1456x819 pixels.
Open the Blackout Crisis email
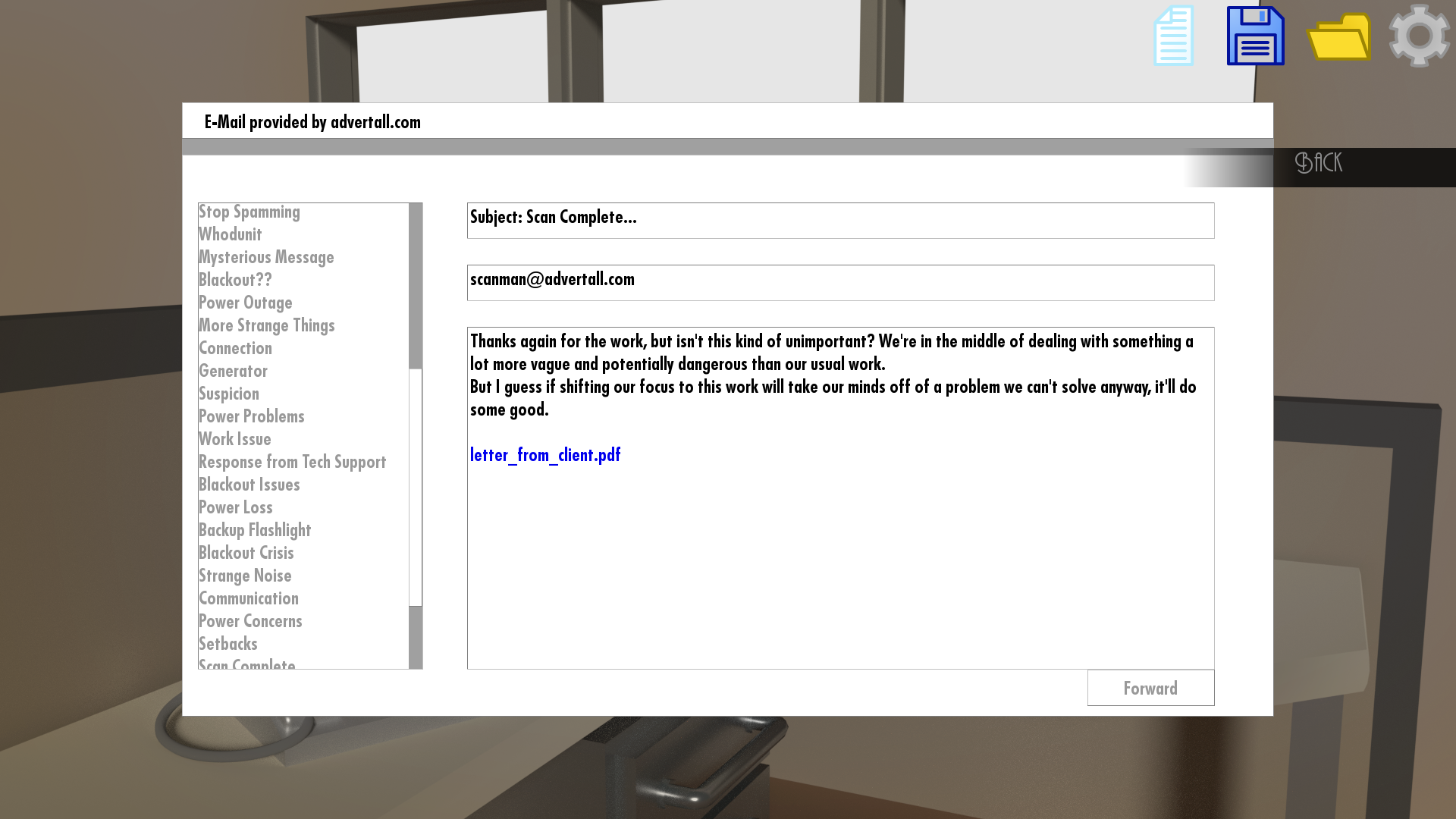[x=246, y=554]
